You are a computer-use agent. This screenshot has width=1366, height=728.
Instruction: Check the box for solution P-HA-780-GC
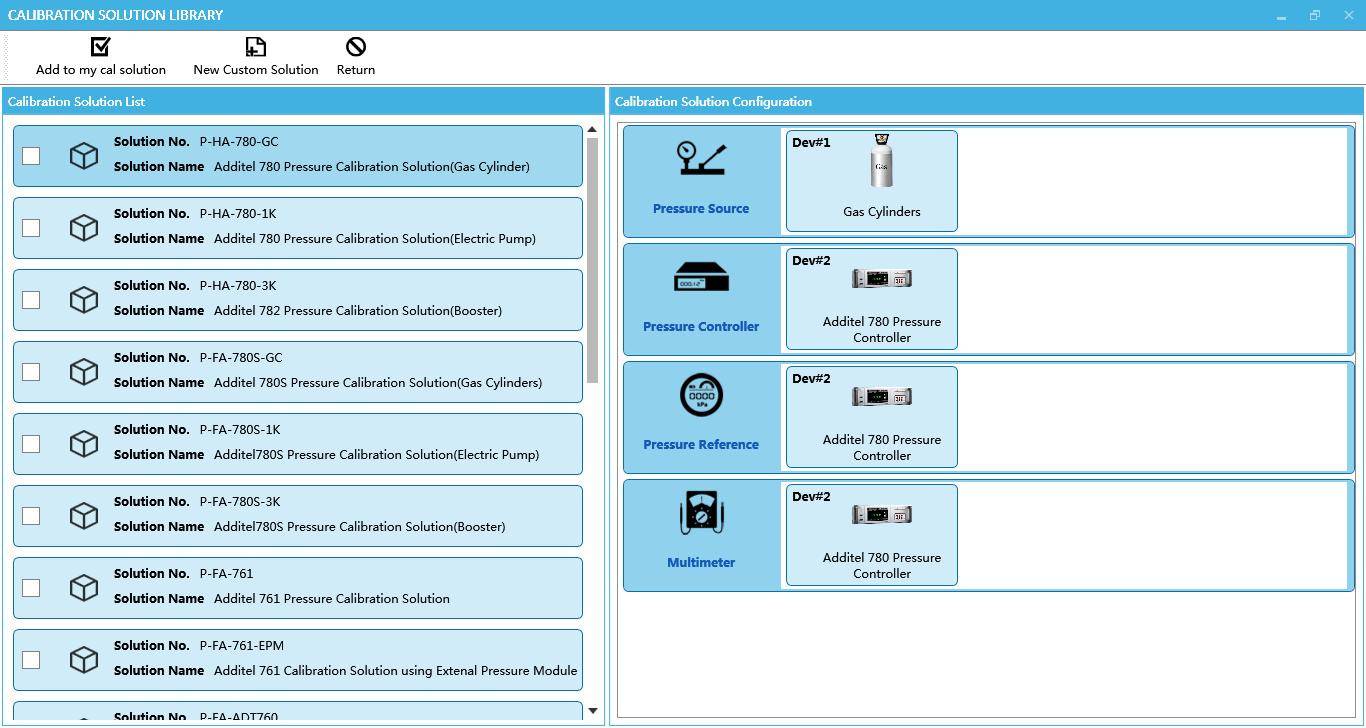[x=31, y=156]
